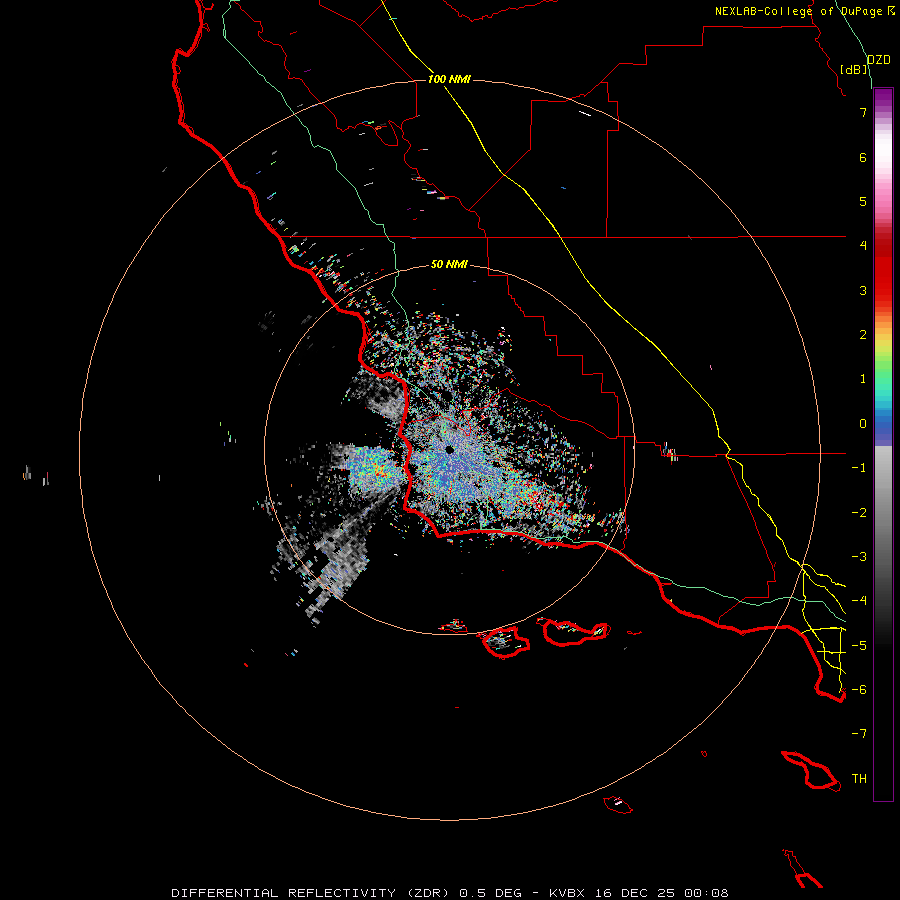Click the KVBX radar site identifier in the footer
Image resolution: width=900 pixels, height=900 pixels.
pyautogui.click(x=567, y=893)
